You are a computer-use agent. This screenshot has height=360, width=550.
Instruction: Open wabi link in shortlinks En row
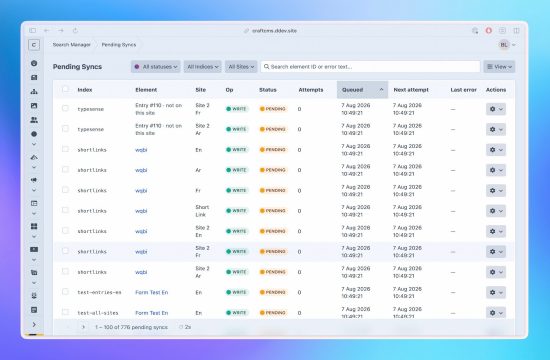(x=141, y=150)
